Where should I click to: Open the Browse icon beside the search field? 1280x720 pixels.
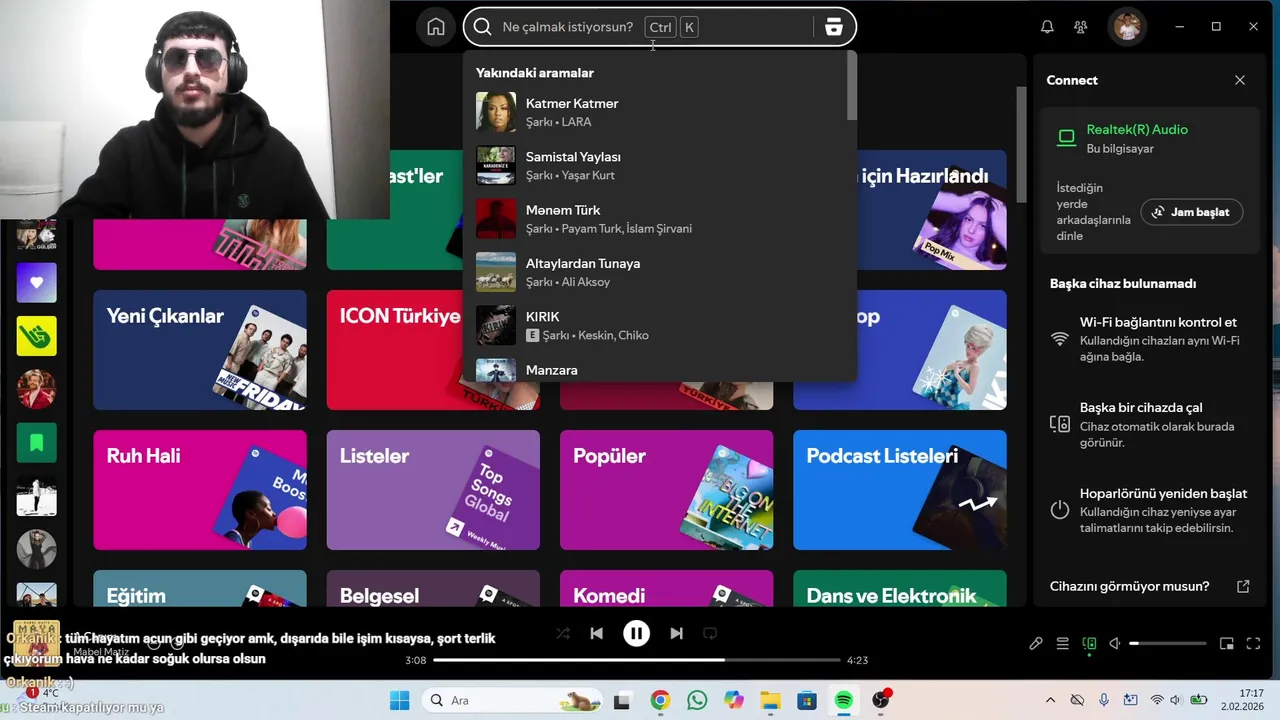pyautogui.click(x=834, y=27)
